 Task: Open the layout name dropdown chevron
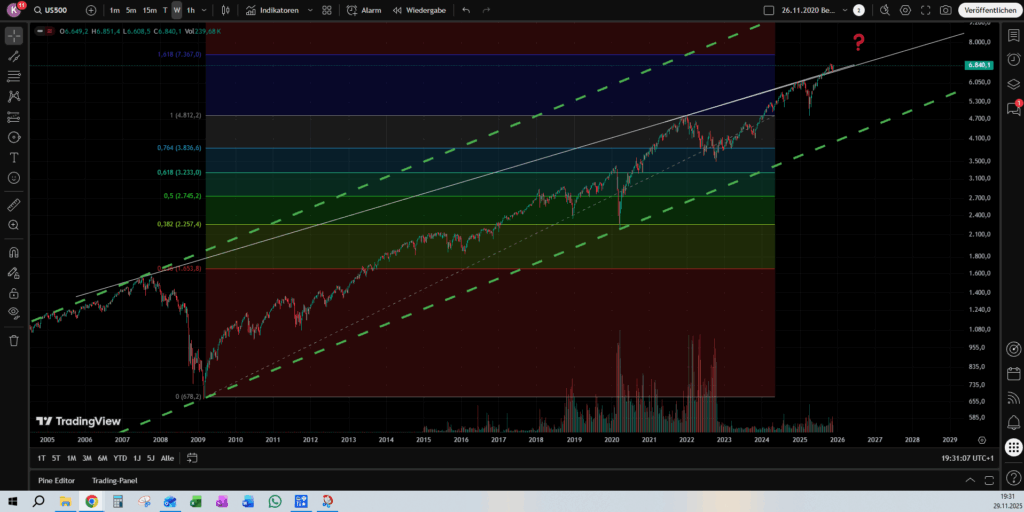[846, 10]
